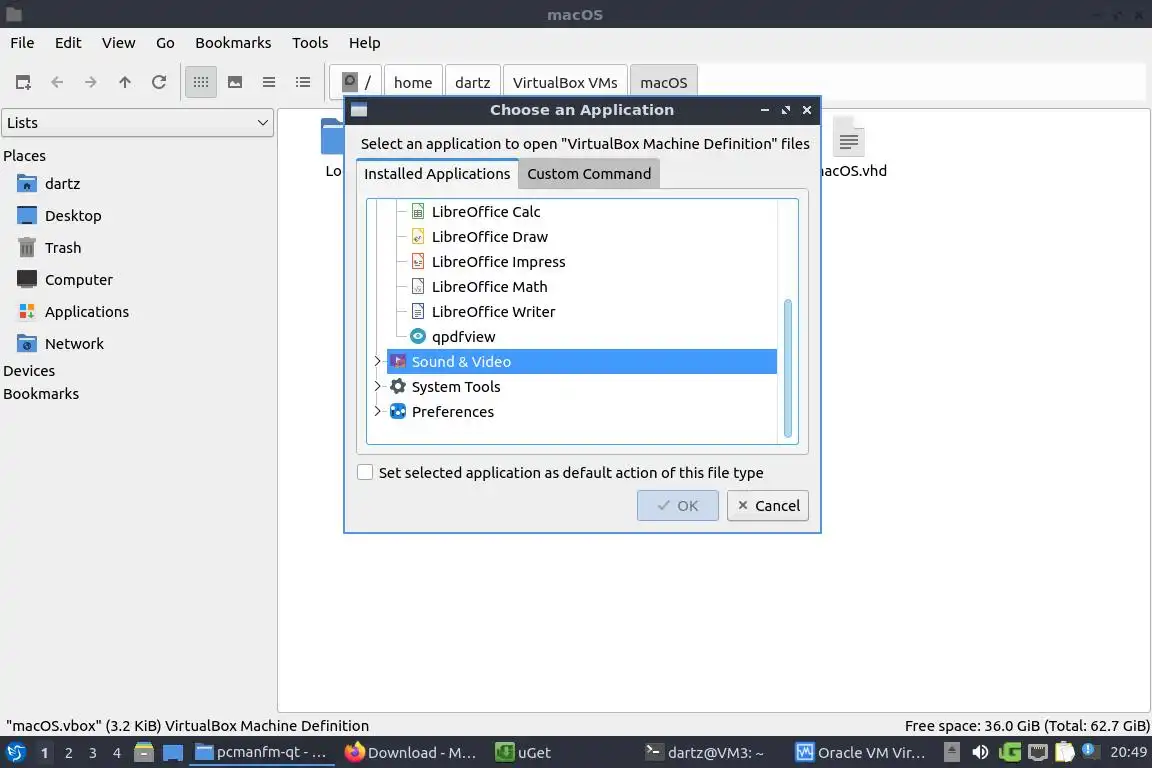The width and height of the screenshot is (1152, 768).
Task: Reload the current folder view
Action: 159,82
